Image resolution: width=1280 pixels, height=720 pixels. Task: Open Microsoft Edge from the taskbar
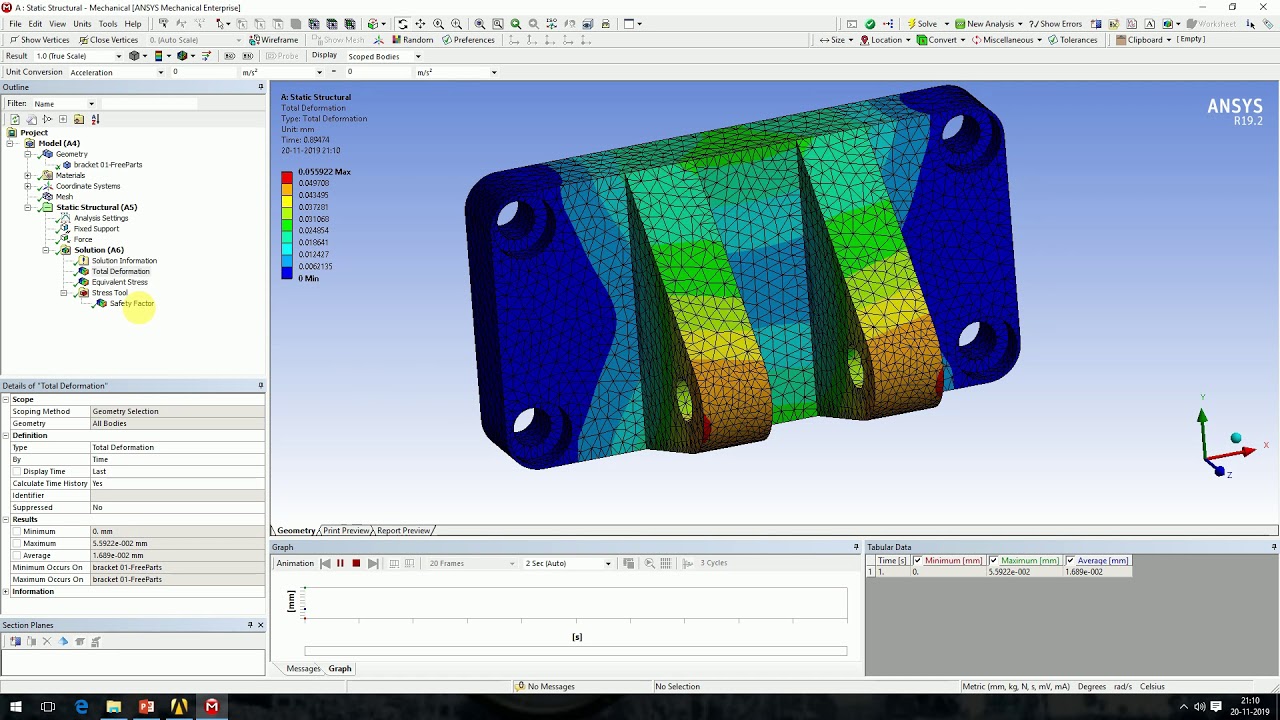pyautogui.click(x=81, y=707)
